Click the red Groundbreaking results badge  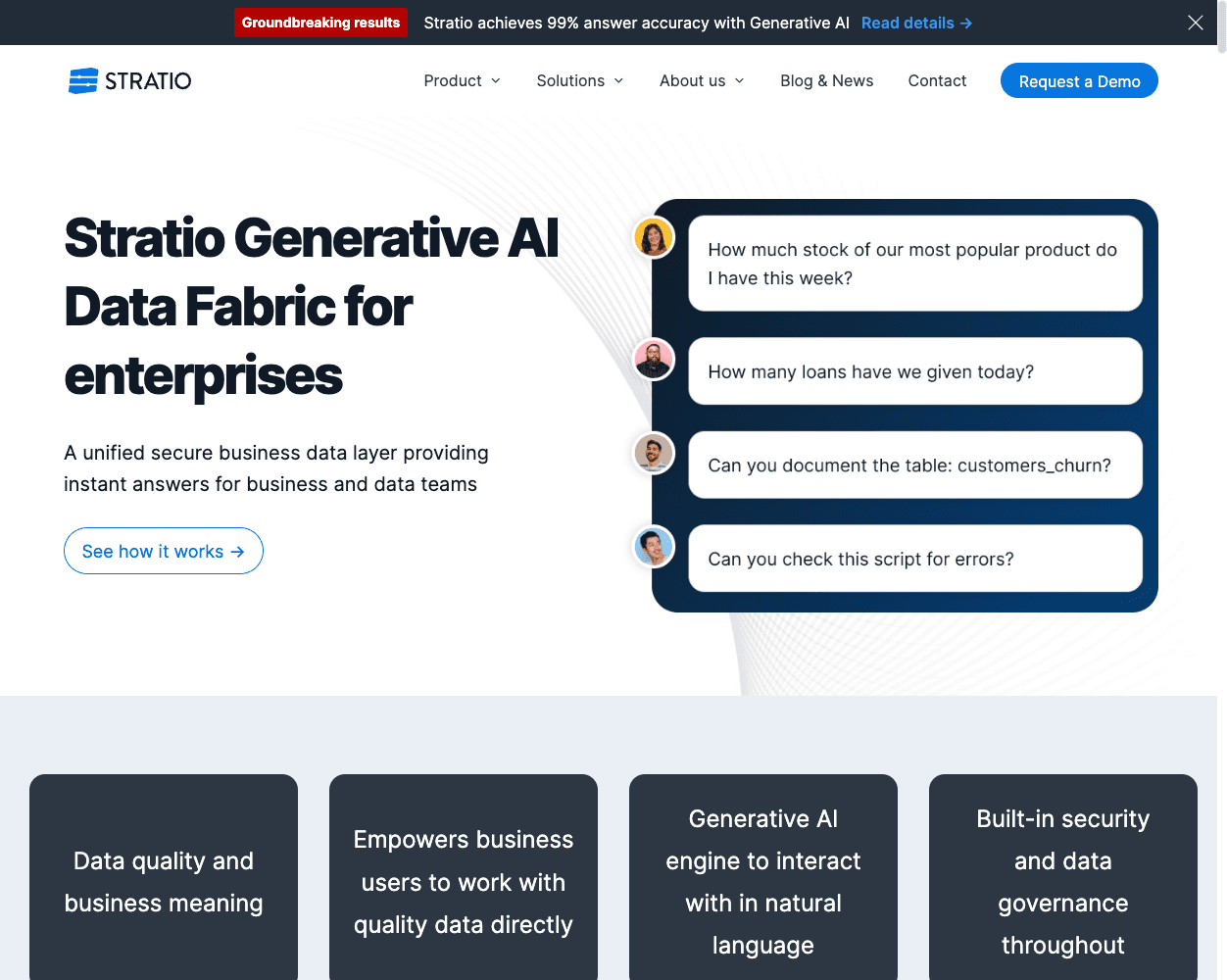pyautogui.click(x=320, y=23)
